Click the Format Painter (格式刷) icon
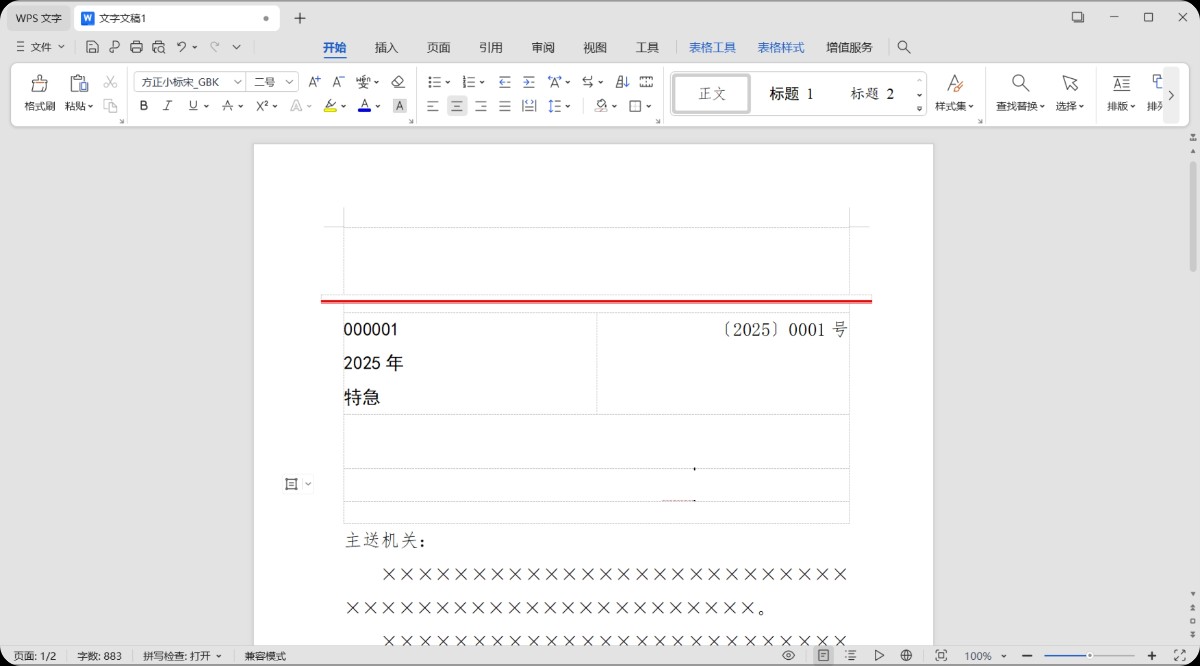 coord(39,92)
